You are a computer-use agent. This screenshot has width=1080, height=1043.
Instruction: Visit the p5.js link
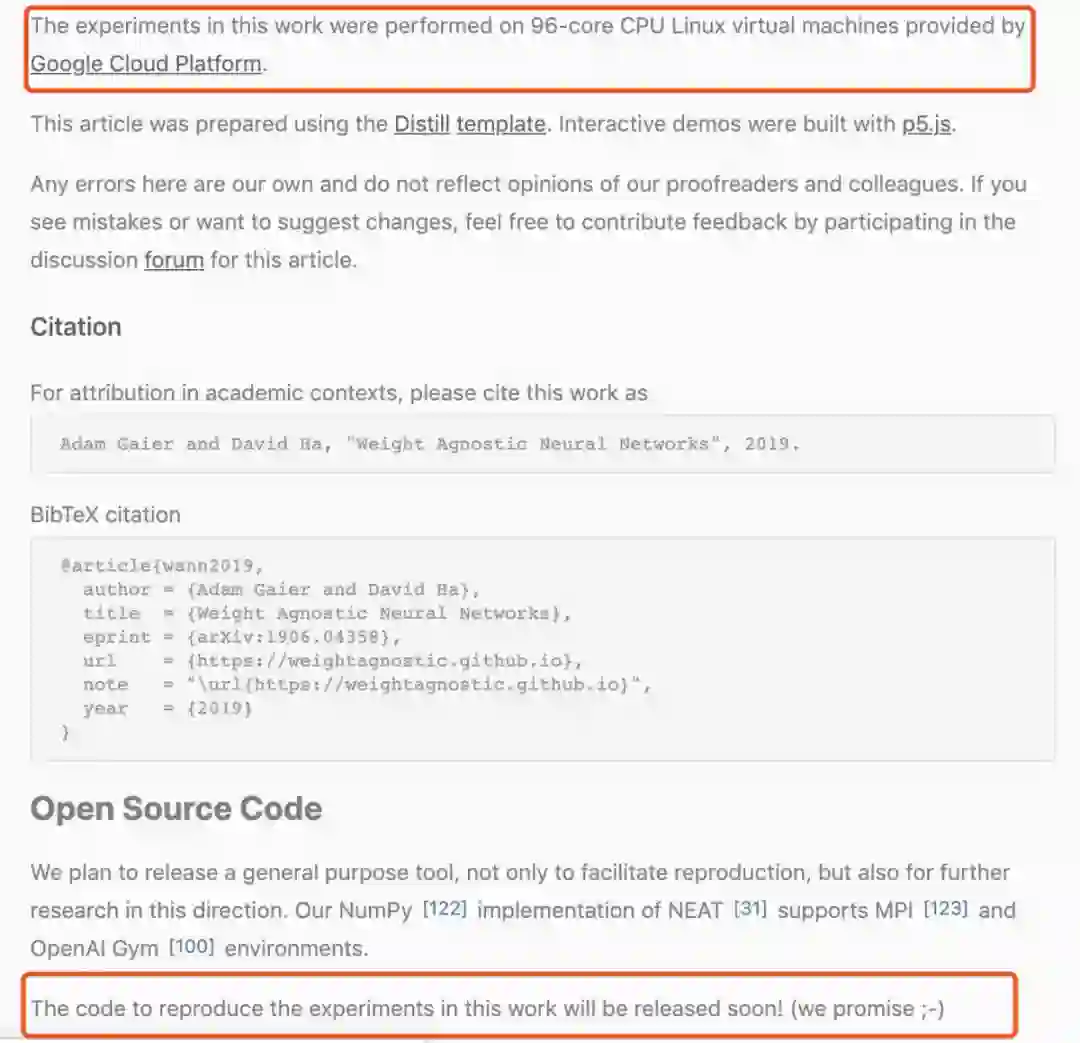(926, 125)
